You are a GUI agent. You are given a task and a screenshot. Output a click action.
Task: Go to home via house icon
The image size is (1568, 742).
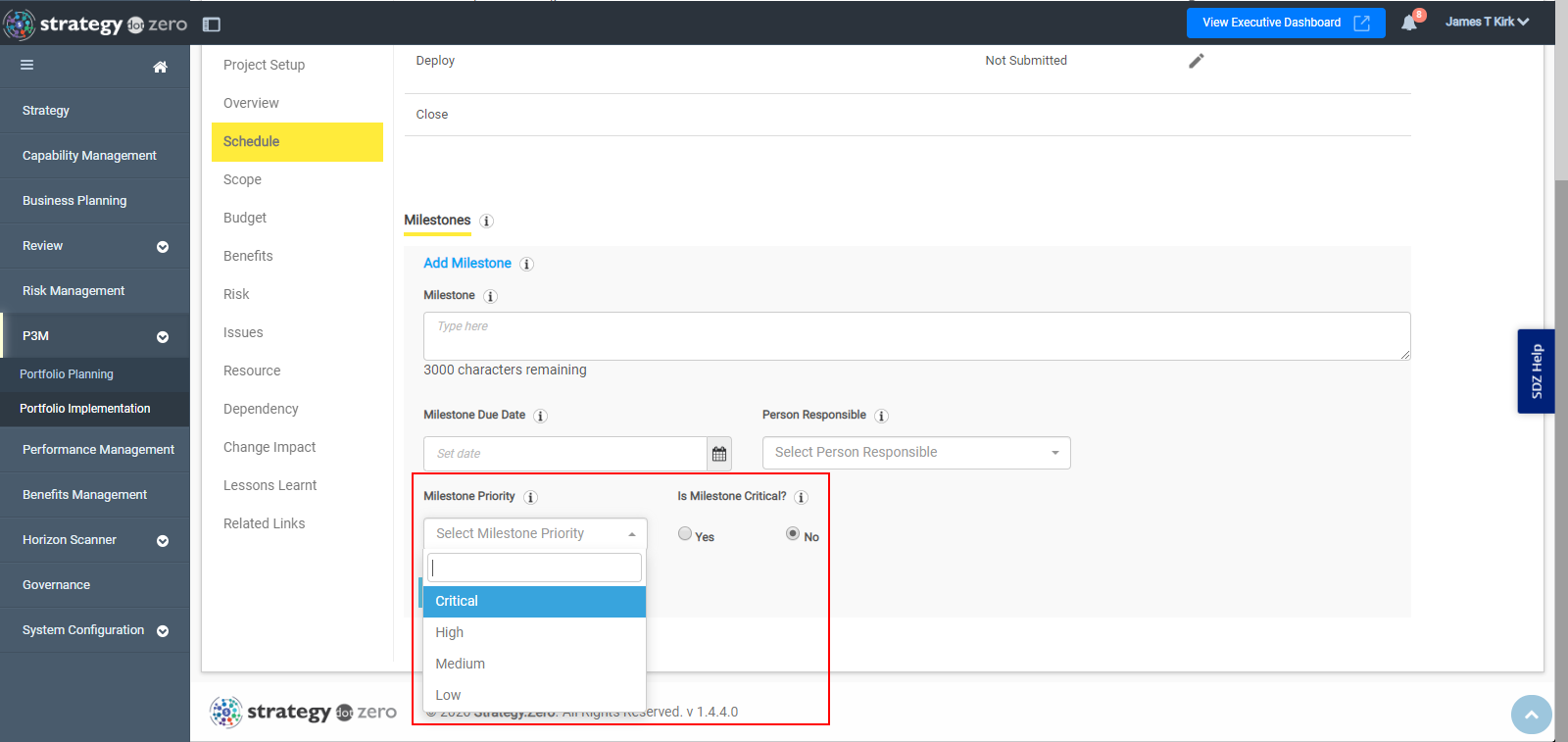(161, 67)
